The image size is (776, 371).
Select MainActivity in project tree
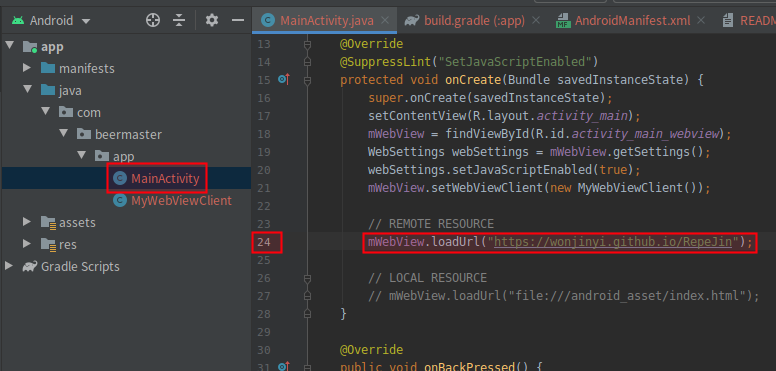(x=126, y=178)
